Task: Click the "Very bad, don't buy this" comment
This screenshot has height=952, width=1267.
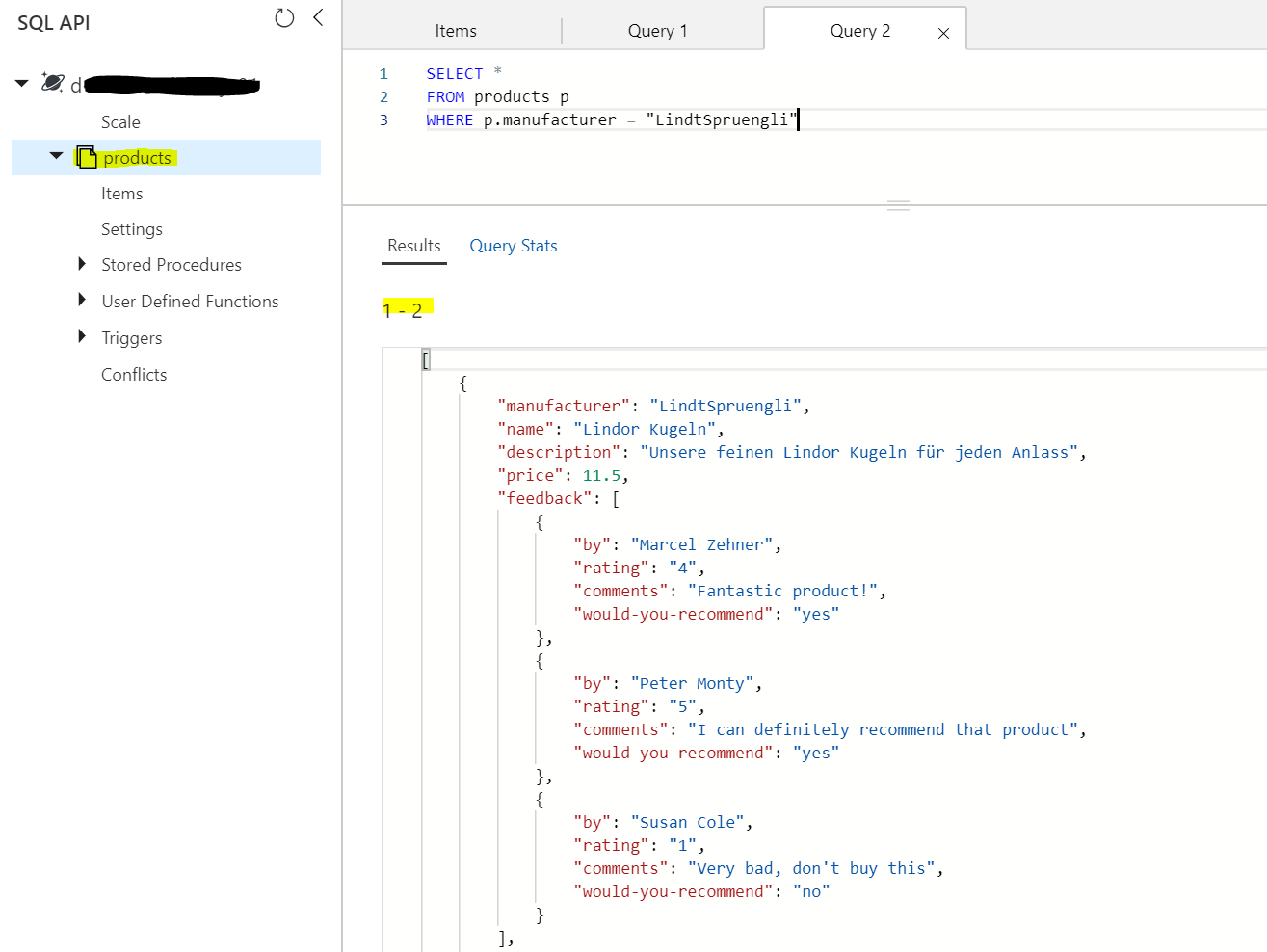Action: point(811,868)
